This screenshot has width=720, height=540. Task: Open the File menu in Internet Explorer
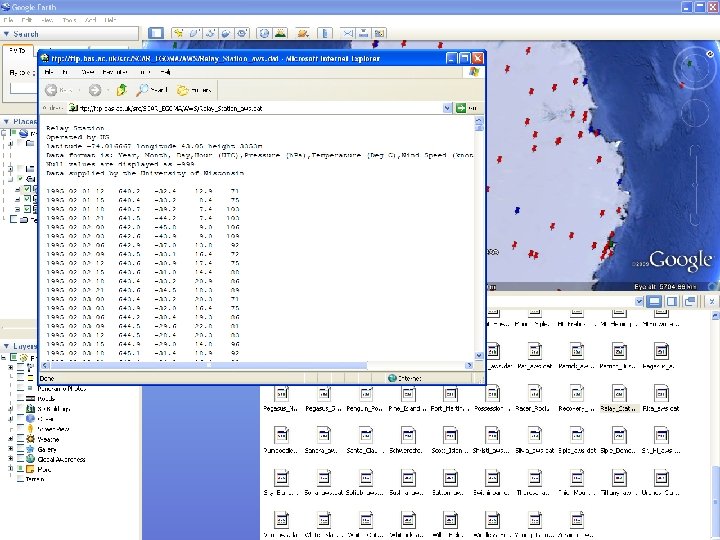46,72
